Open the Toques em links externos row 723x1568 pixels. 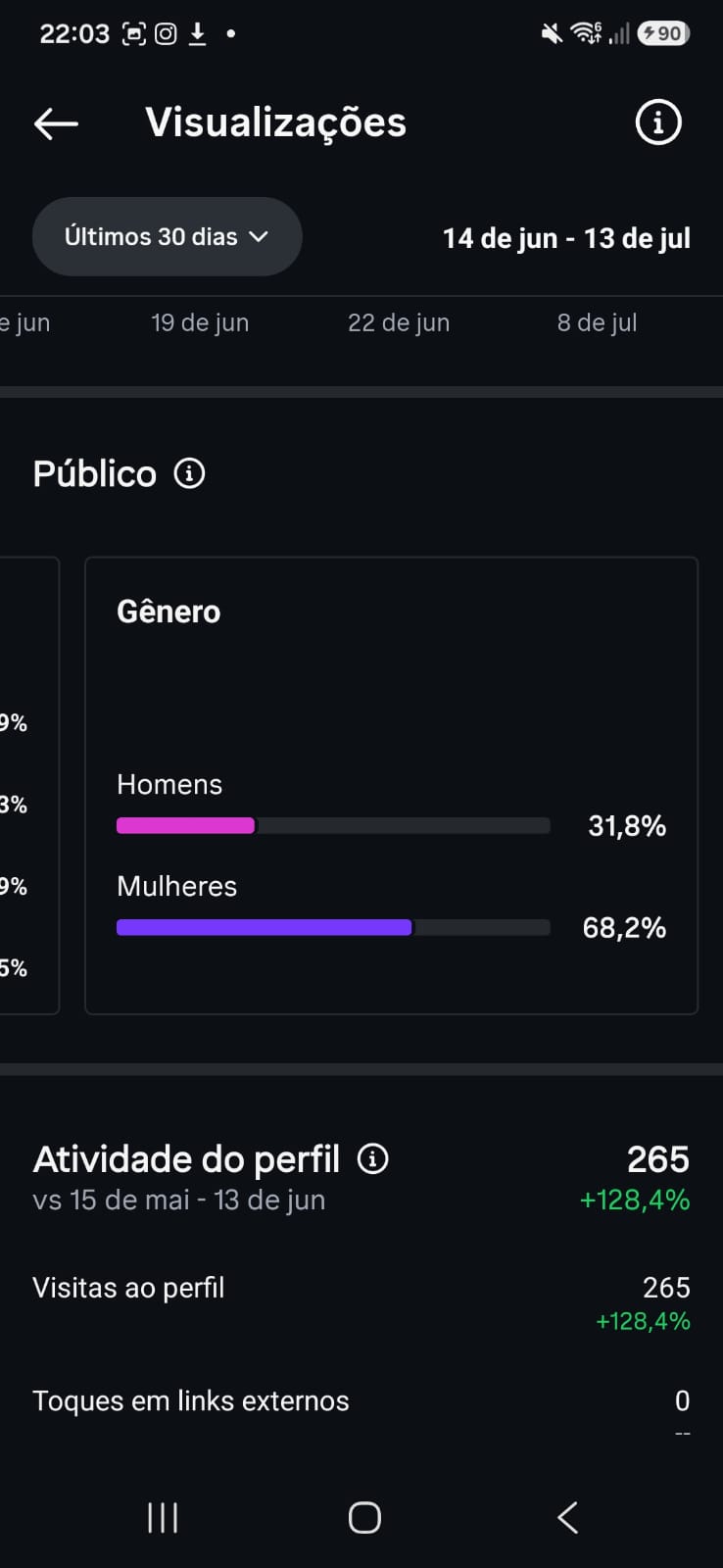point(361,1413)
